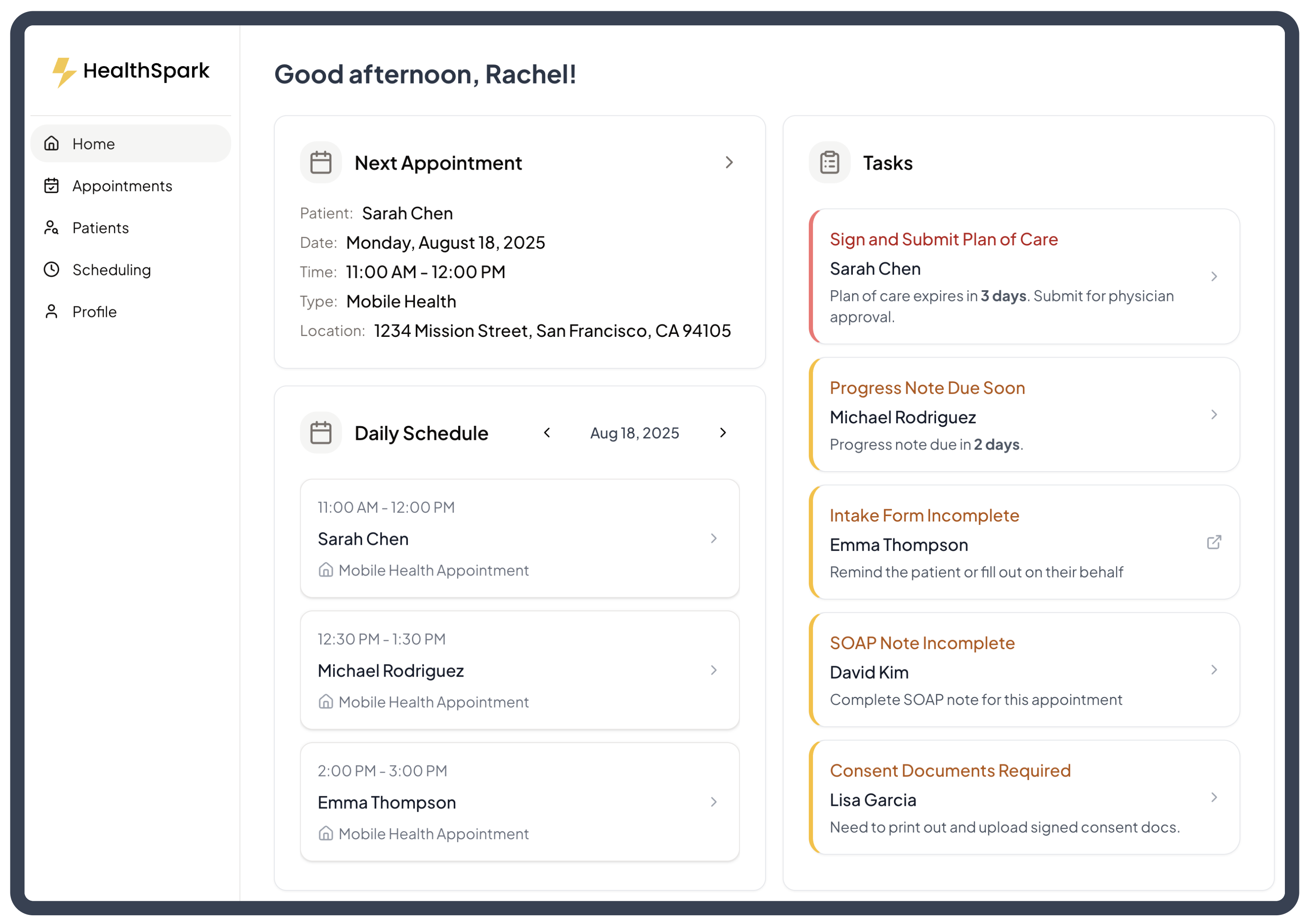The height and width of the screenshot is (924, 1309).
Task: Go to next day in Daily Schedule
Action: point(722,432)
